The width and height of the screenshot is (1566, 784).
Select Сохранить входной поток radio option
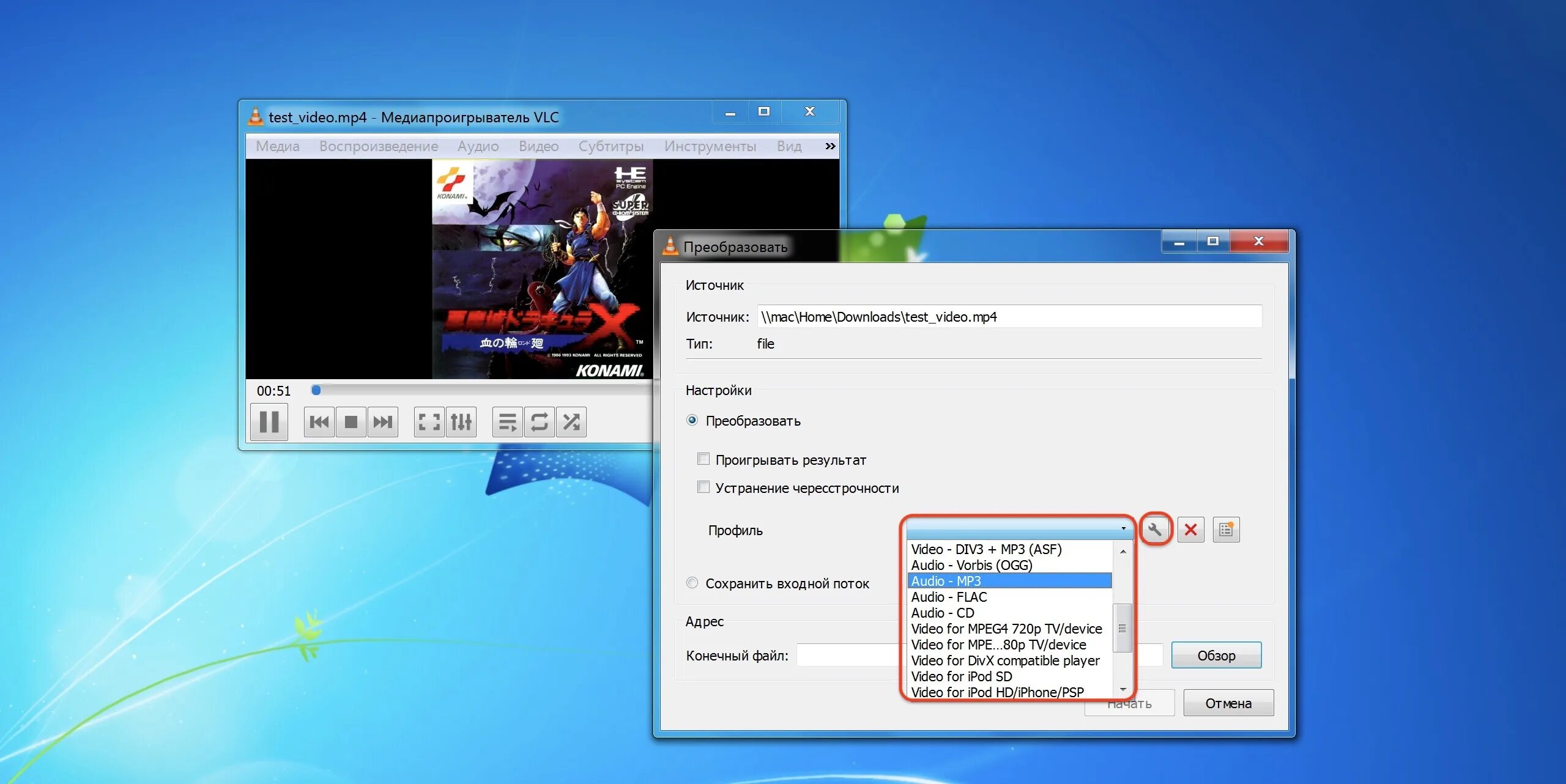tap(692, 583)
